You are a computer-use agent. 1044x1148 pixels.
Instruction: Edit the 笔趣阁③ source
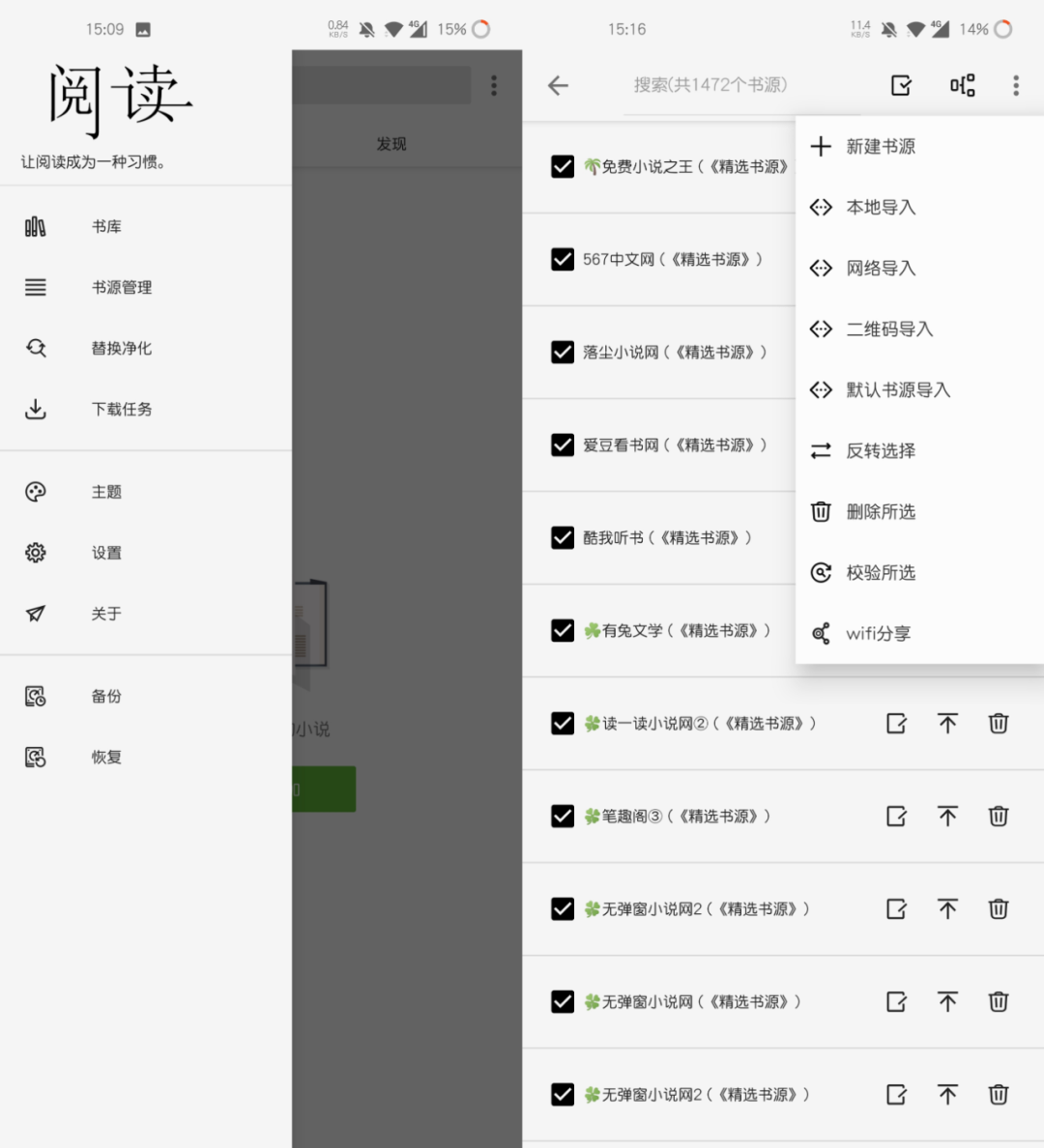(896, 816)
